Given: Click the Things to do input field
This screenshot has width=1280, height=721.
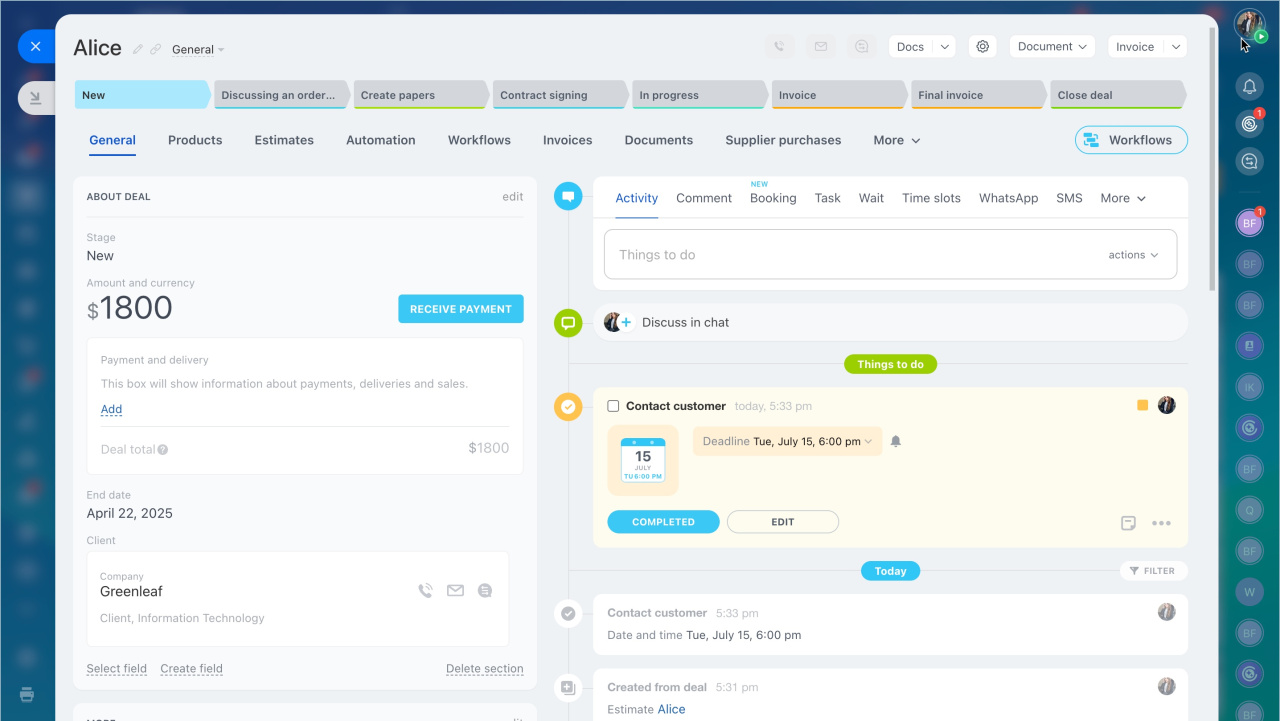Looking at the screenshot, I should [x=850, y=255].
